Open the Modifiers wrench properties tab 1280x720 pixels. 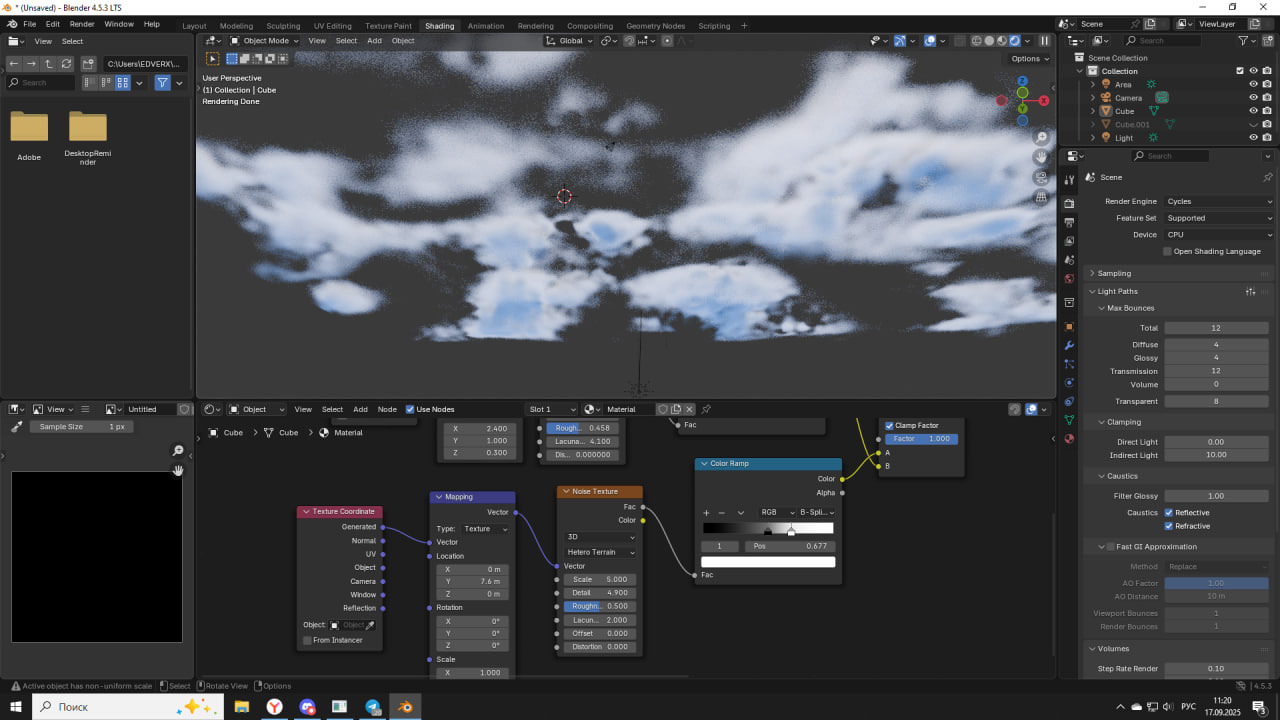[x=1069, y=346]
